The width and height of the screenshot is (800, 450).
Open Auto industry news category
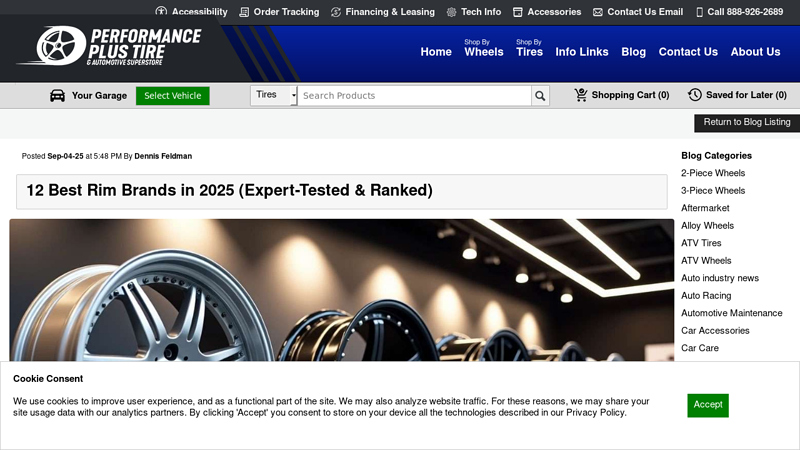[x=720, y=278]
